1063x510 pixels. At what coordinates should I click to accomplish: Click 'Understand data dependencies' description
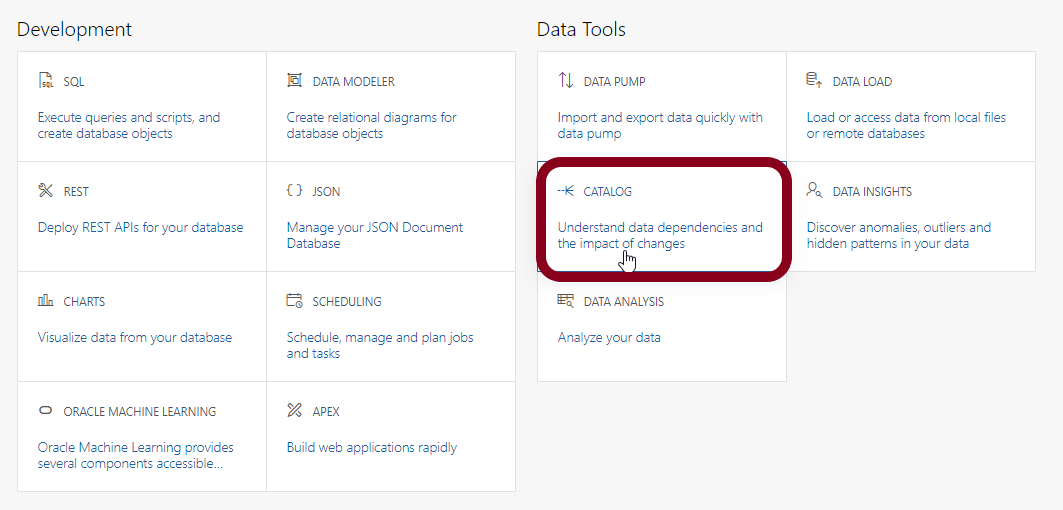(x=660, y=235)
